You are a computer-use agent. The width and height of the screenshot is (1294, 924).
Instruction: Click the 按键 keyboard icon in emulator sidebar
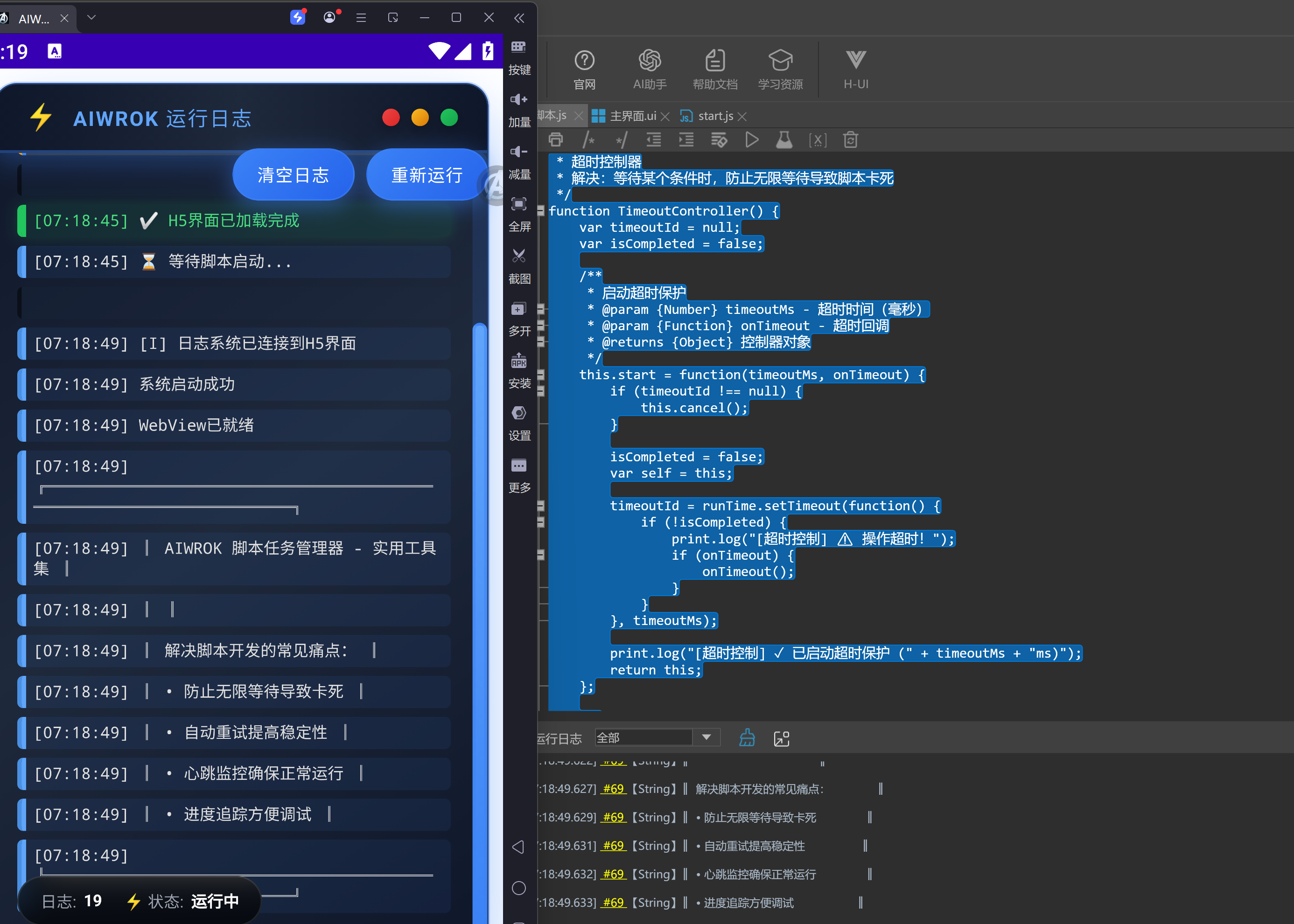pyautogui.click(x=518, y=47)
